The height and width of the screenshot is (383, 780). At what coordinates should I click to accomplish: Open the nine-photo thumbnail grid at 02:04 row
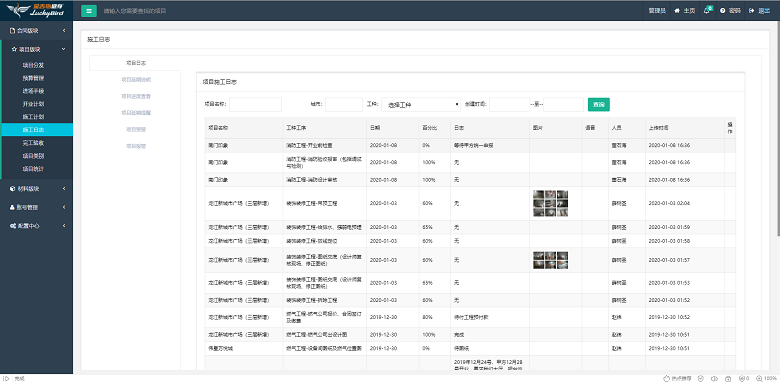(550, 203)
